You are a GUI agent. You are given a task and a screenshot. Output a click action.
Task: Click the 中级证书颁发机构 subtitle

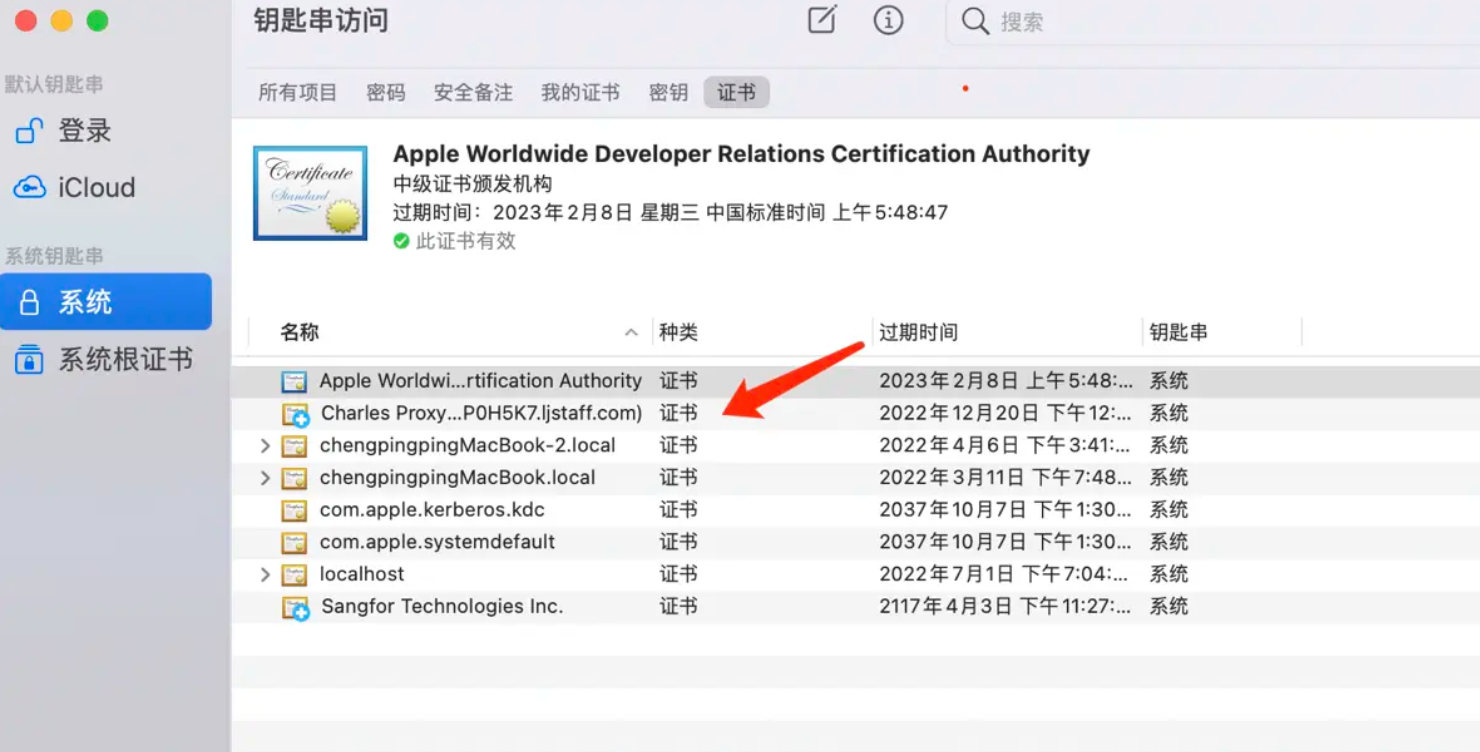(472, 184)
